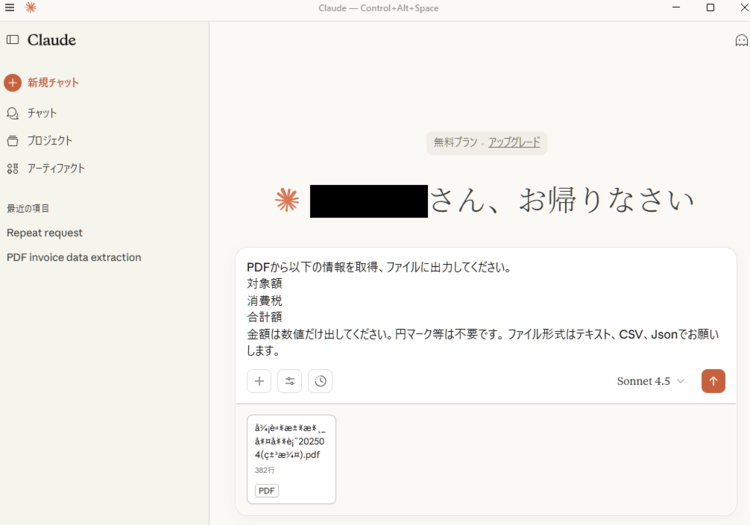The image size is (750, 525).
Task: Collapse the sidebar with panel icon
Action: tap(13, 40)
